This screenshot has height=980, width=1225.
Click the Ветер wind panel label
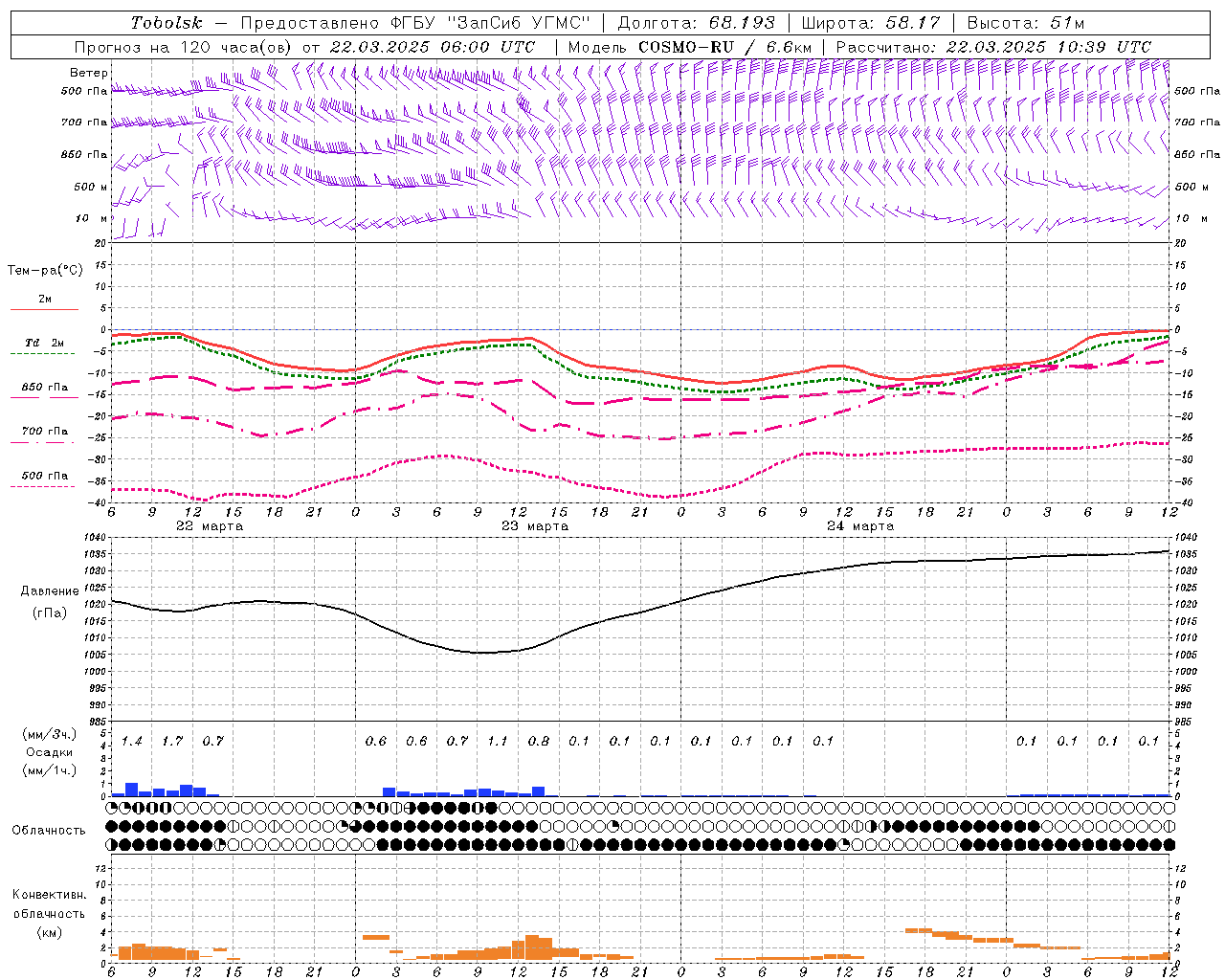click(88, 73)
